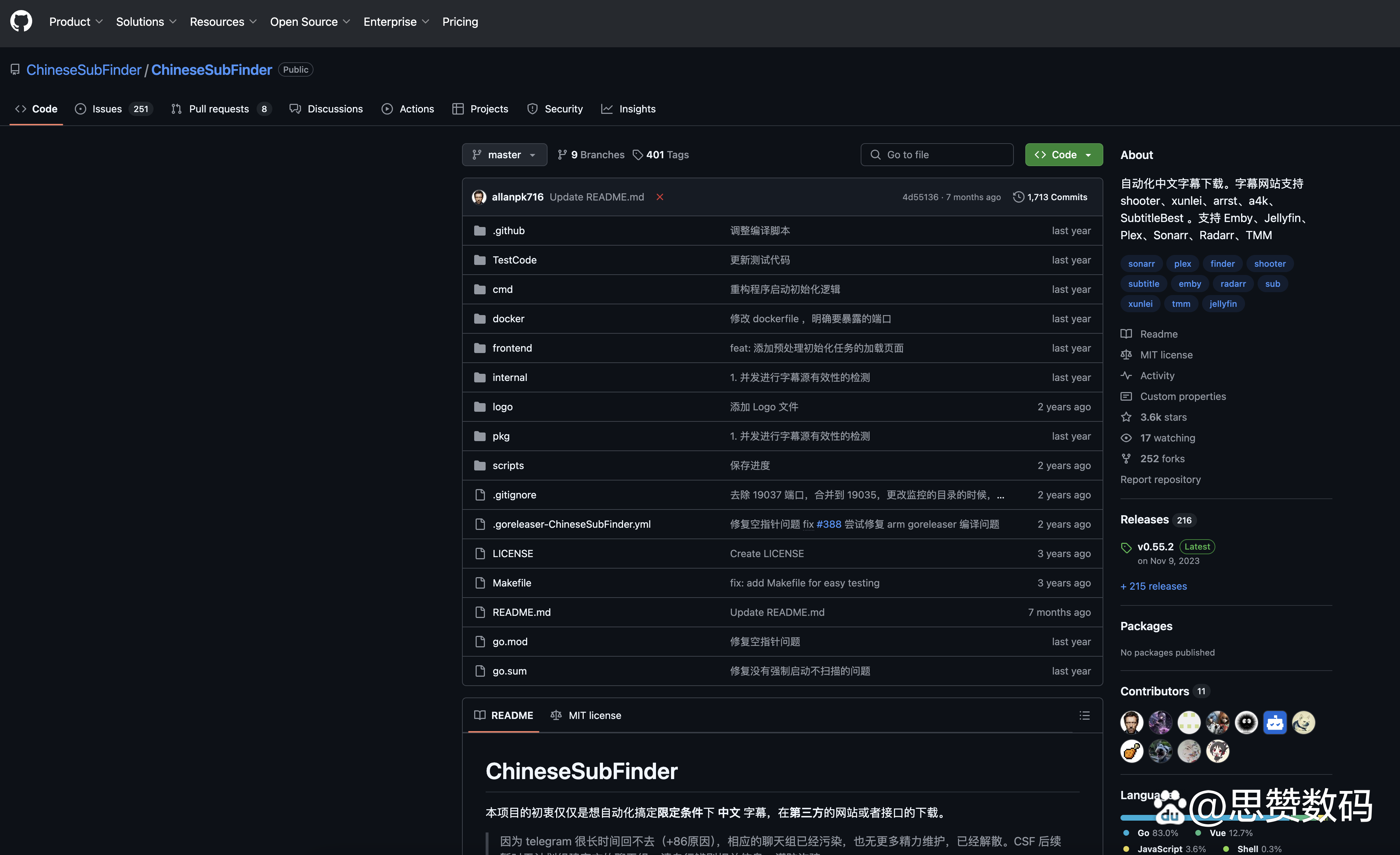1400x855 pixels.
Task: Open the Pricing page
Action: tap(460, 21)
